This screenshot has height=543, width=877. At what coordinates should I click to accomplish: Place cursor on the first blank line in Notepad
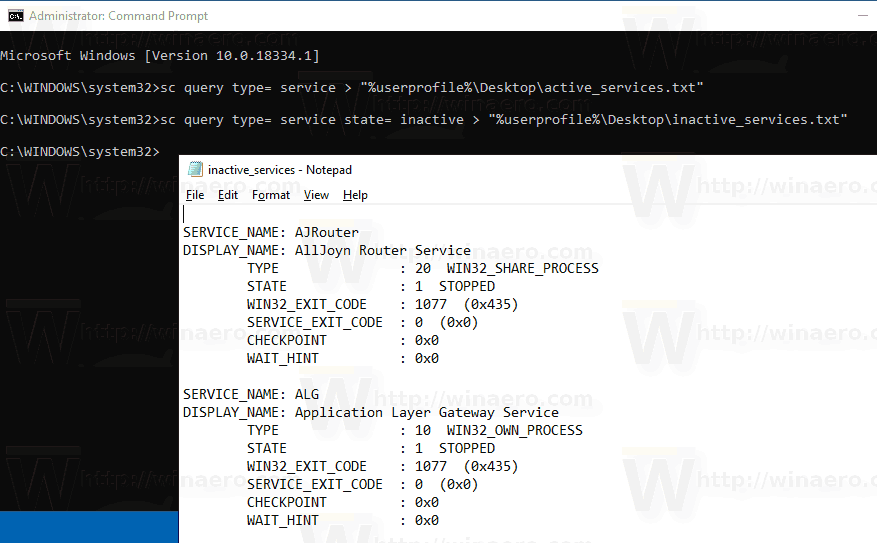183,214
